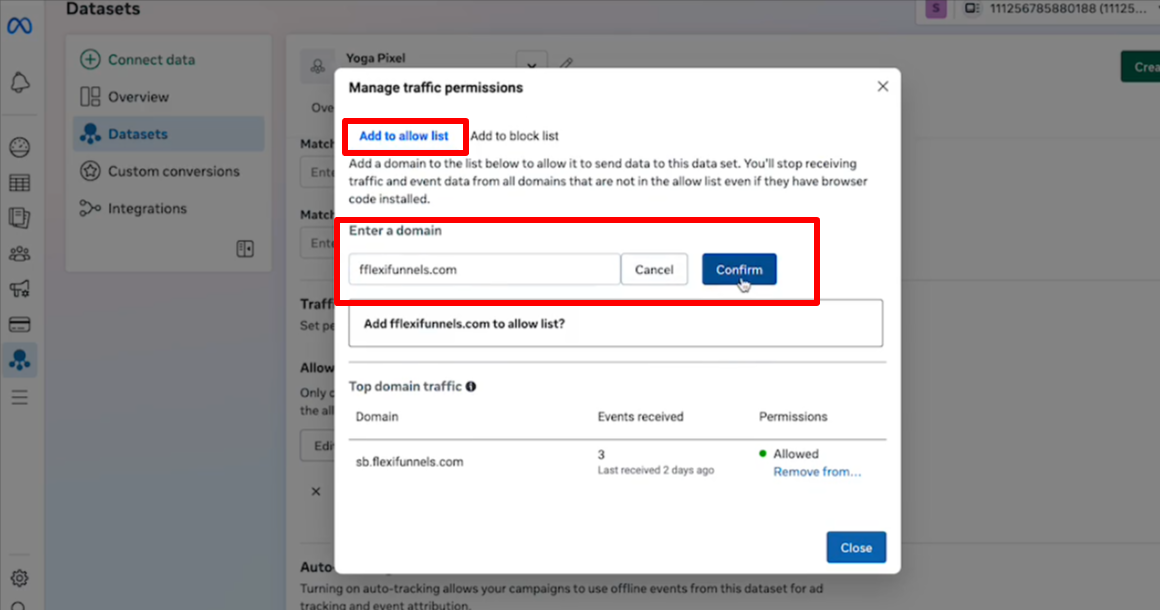This screenshot has height=610, width=1160.
Task: Click the pencil edit icon next to Yoga Pixel
Action: click(566, 64)
